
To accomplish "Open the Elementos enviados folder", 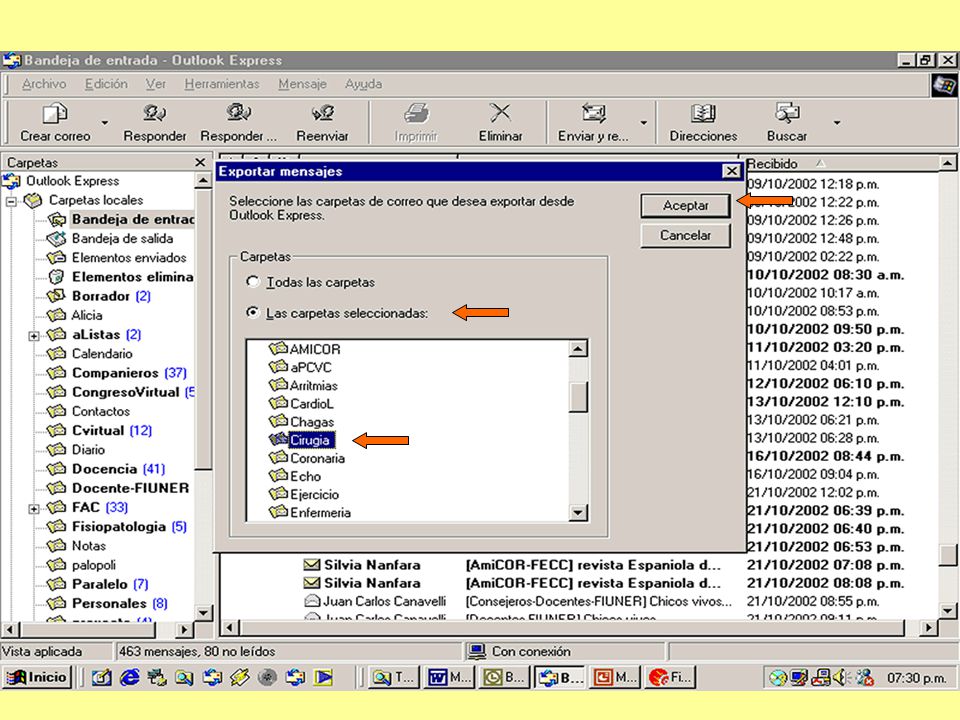I will click(x=129, y=257).
